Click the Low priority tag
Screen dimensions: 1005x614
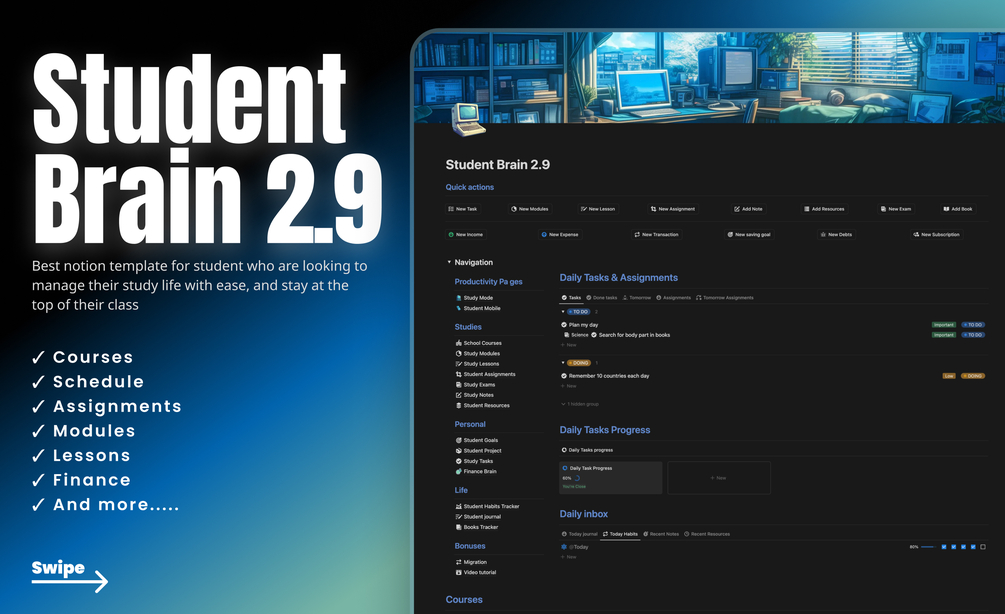click(949, 376)
